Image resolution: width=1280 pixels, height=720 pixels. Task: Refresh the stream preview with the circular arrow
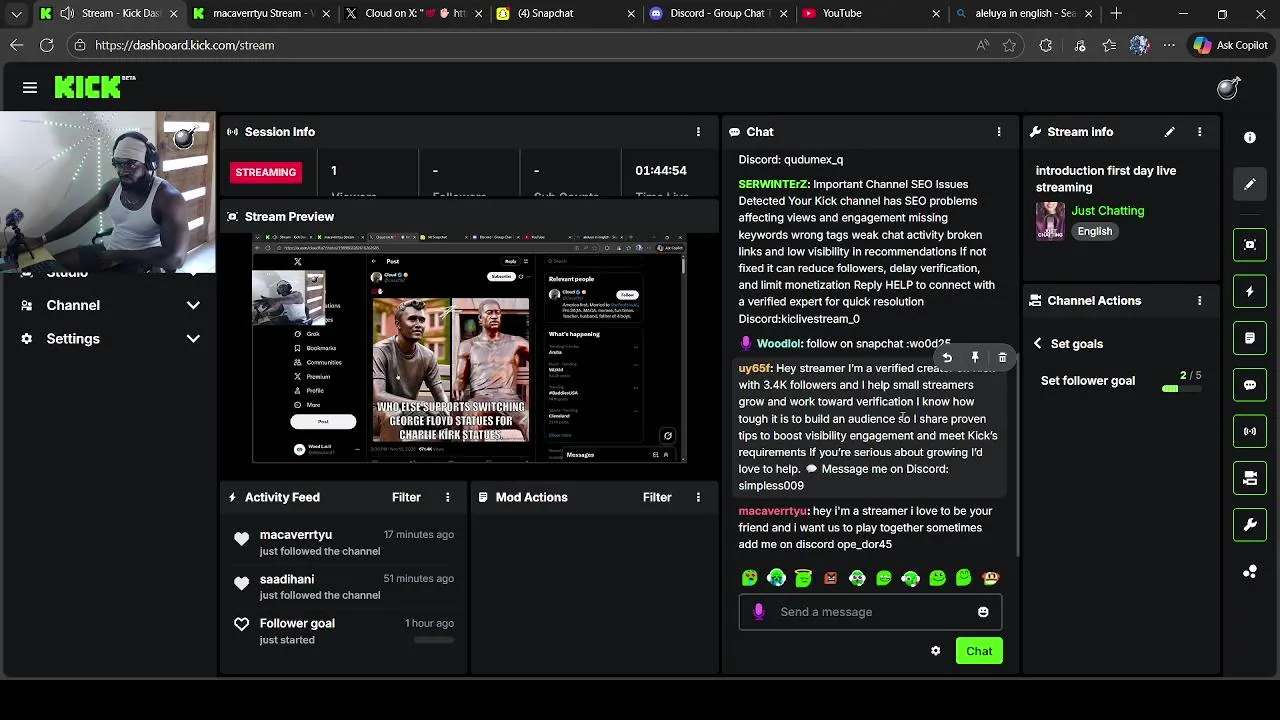tap(668, 436)
